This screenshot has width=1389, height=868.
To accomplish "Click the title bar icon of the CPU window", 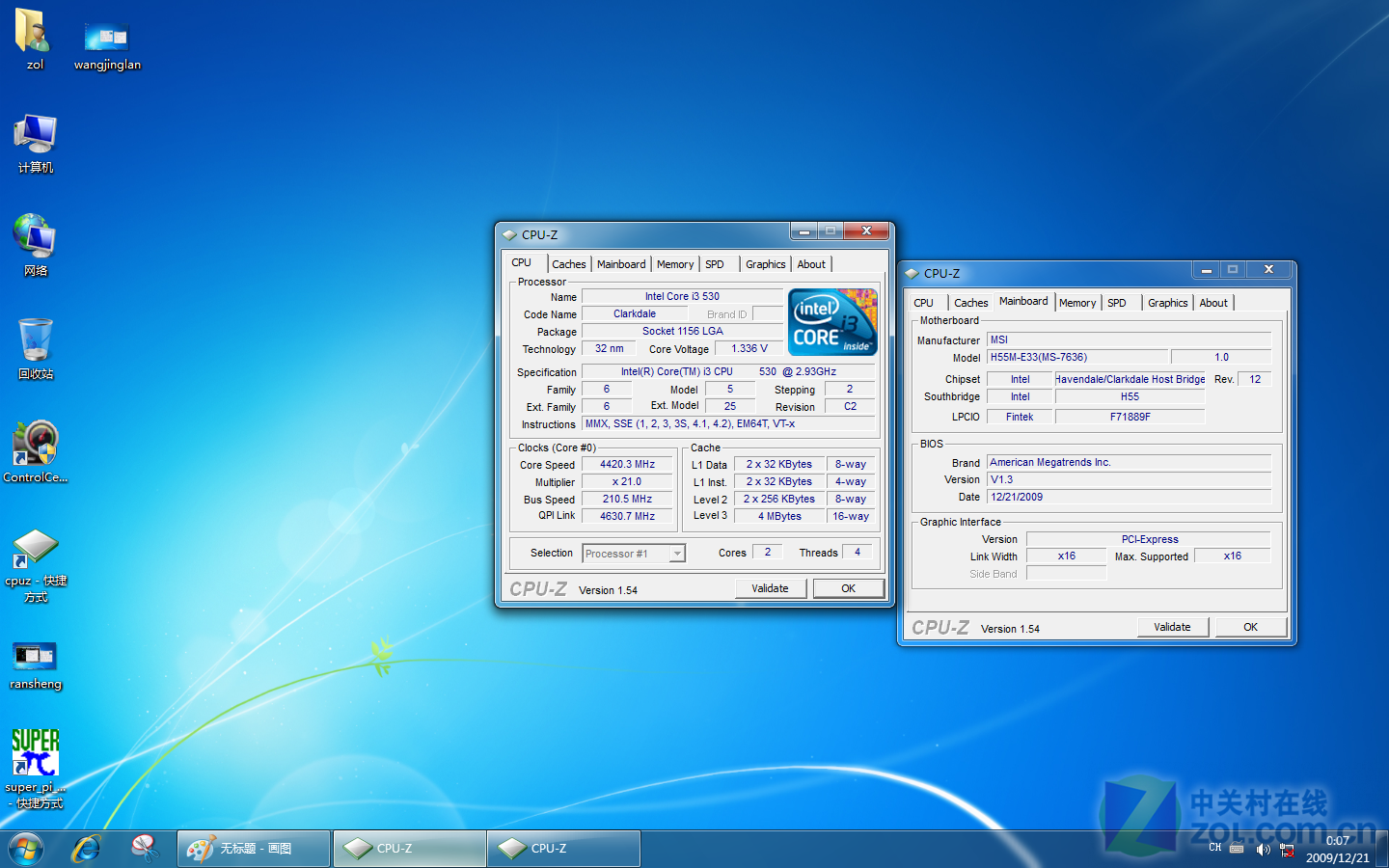I will pos(509,234).
